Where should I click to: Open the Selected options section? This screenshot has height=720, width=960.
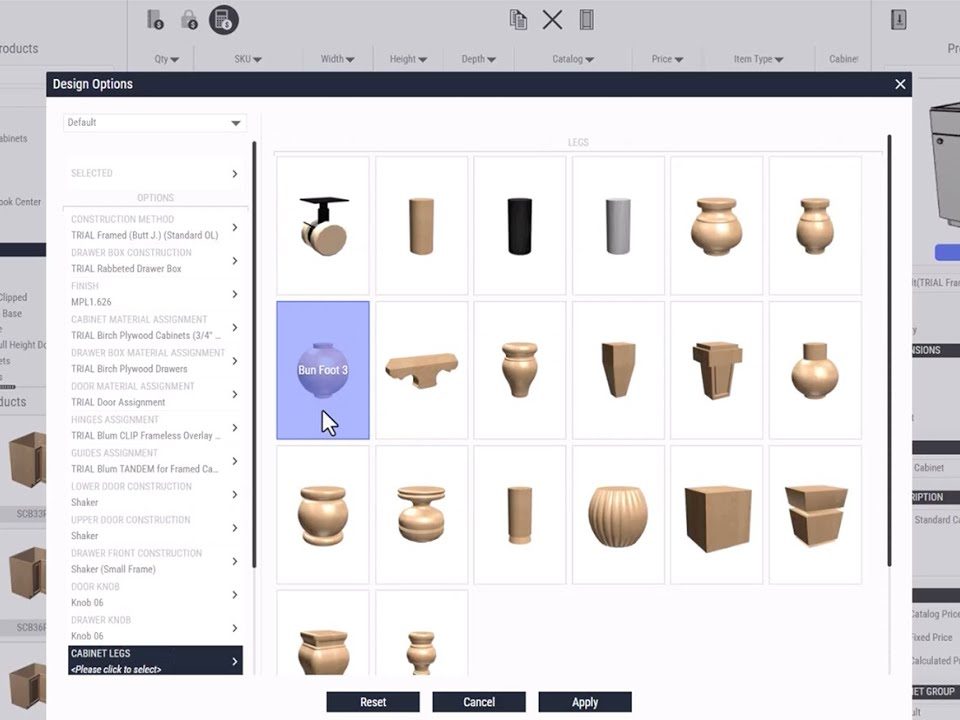[x=155, y=173]
